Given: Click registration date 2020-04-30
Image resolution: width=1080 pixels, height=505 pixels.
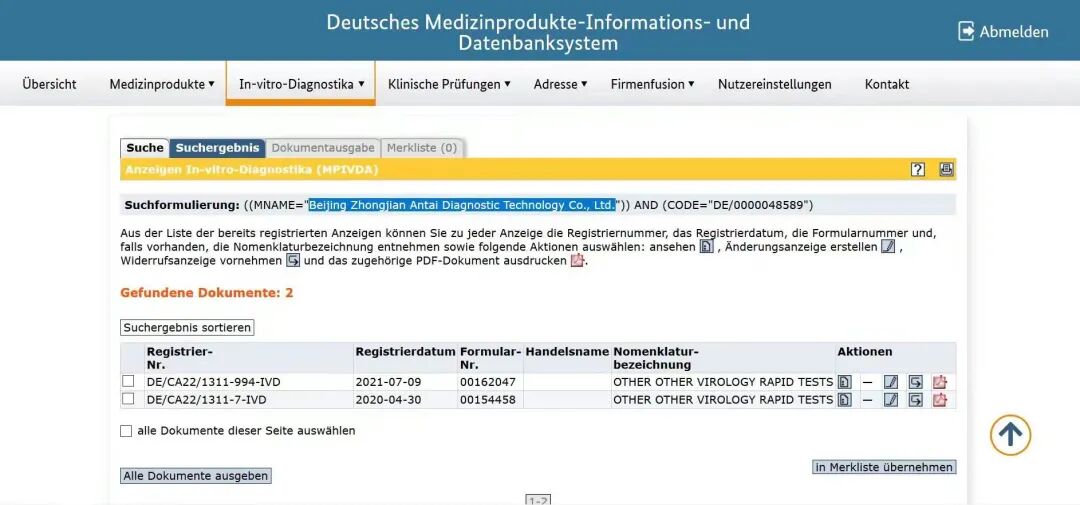Looking at the screenshot, I should [x=388, y=400].
